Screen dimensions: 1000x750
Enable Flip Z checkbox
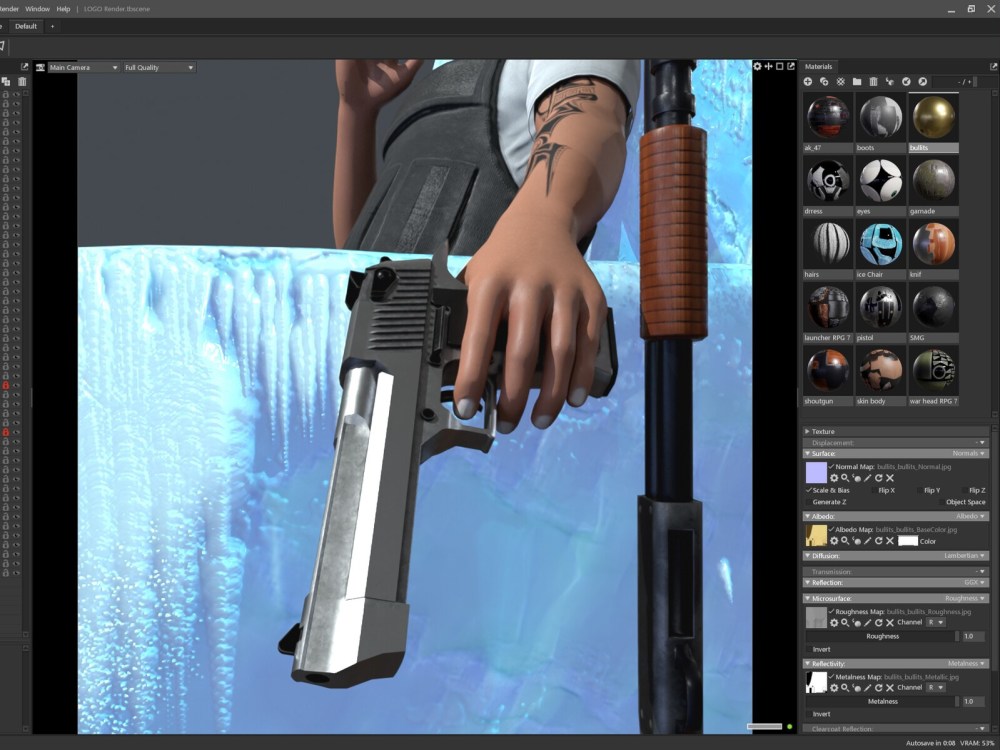(x=964, y=490)
